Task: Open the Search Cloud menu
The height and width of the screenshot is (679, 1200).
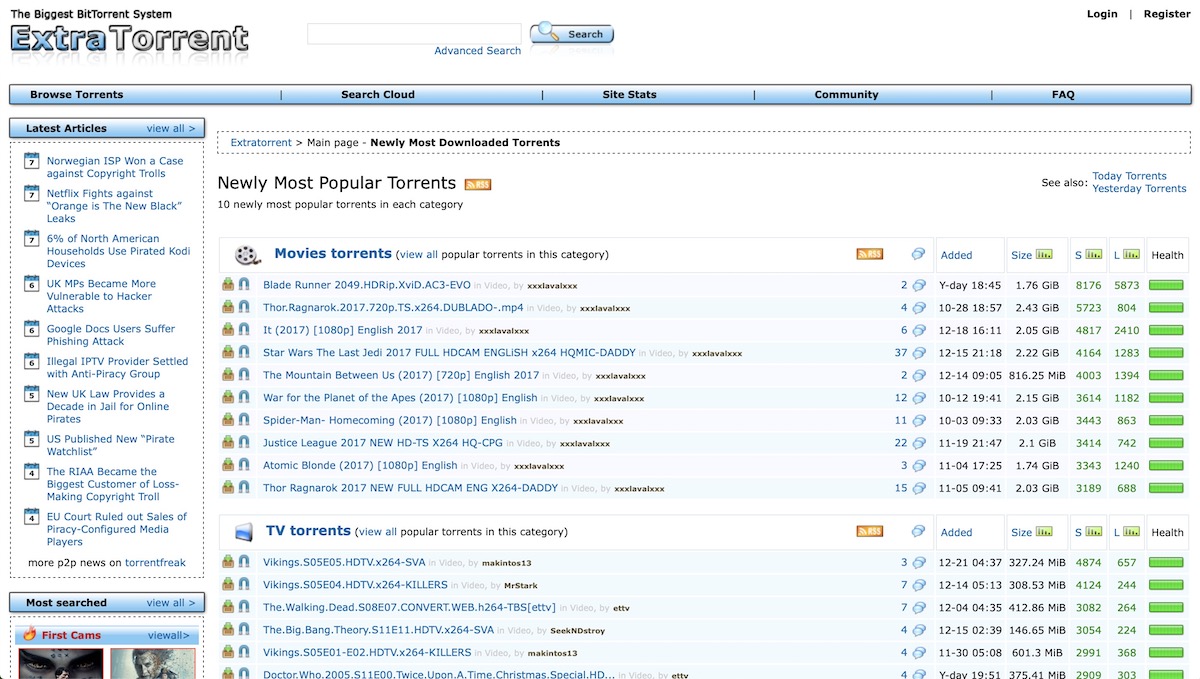Action: [x=377, y=94]
